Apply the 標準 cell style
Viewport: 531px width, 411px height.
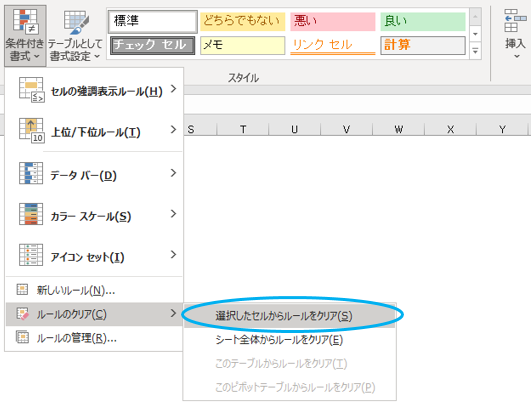pyautogui.click(x=152, y=21)
